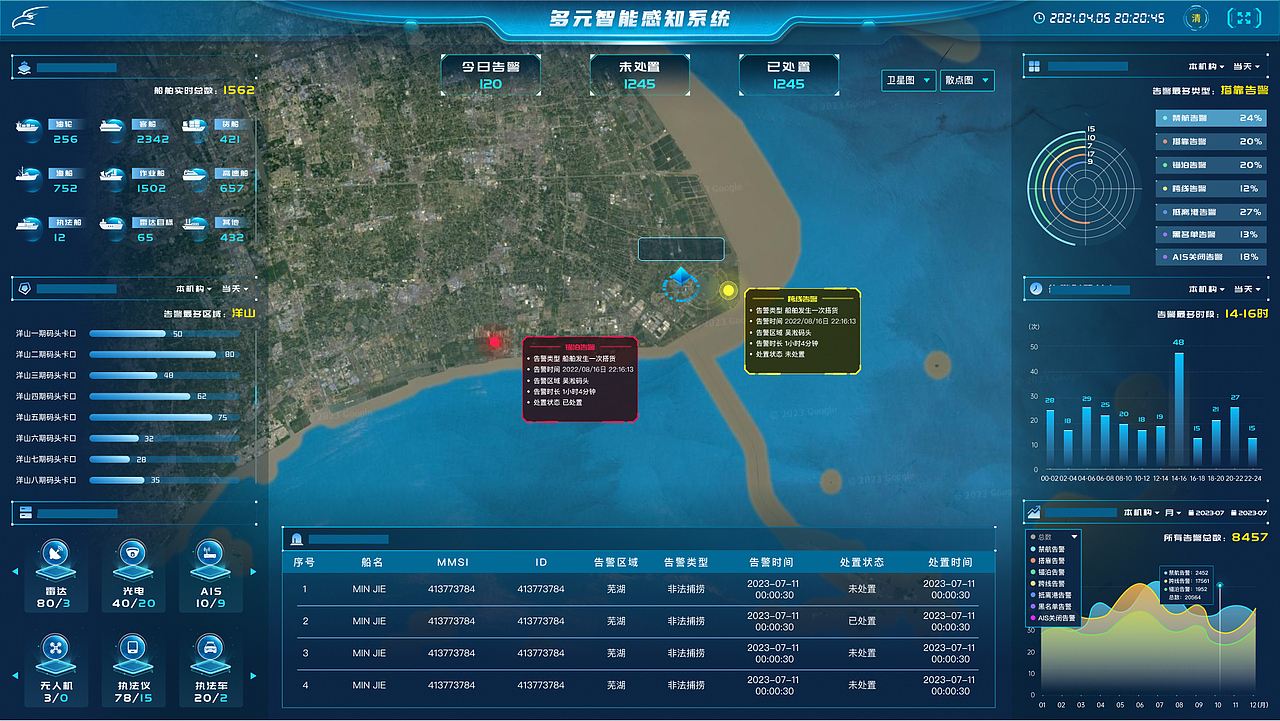Toggle the 总数 legend series in the trend chart
Viewport: 1280px width, 721px height.
1042,537
